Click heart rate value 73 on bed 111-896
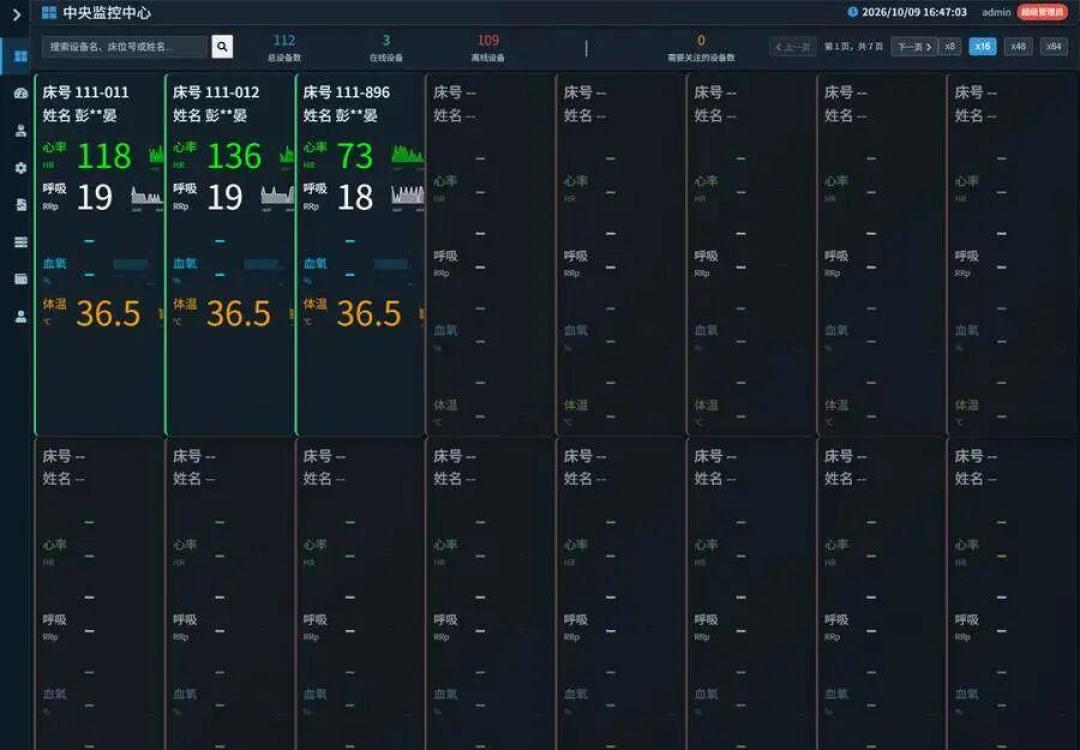 click(x=355, y=156)
